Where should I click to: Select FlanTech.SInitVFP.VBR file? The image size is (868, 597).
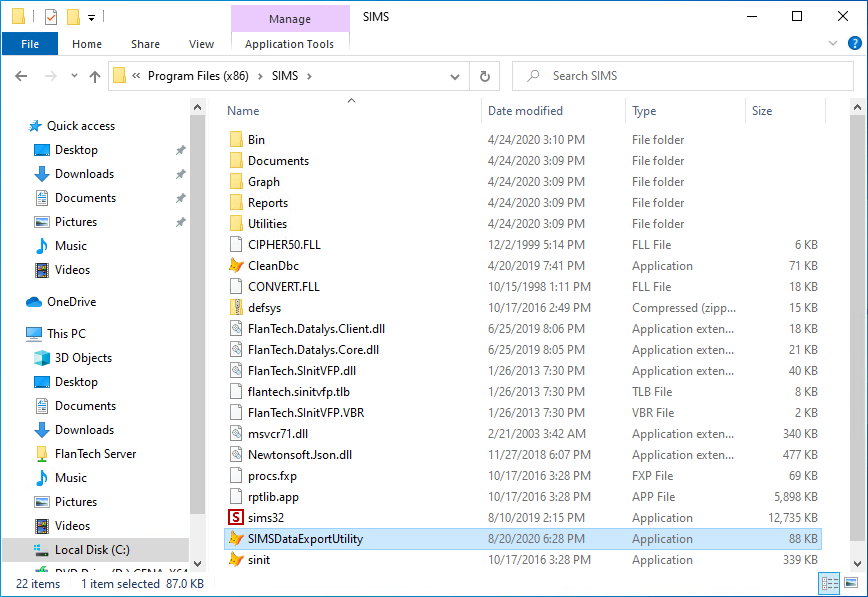tap(306, 413)
